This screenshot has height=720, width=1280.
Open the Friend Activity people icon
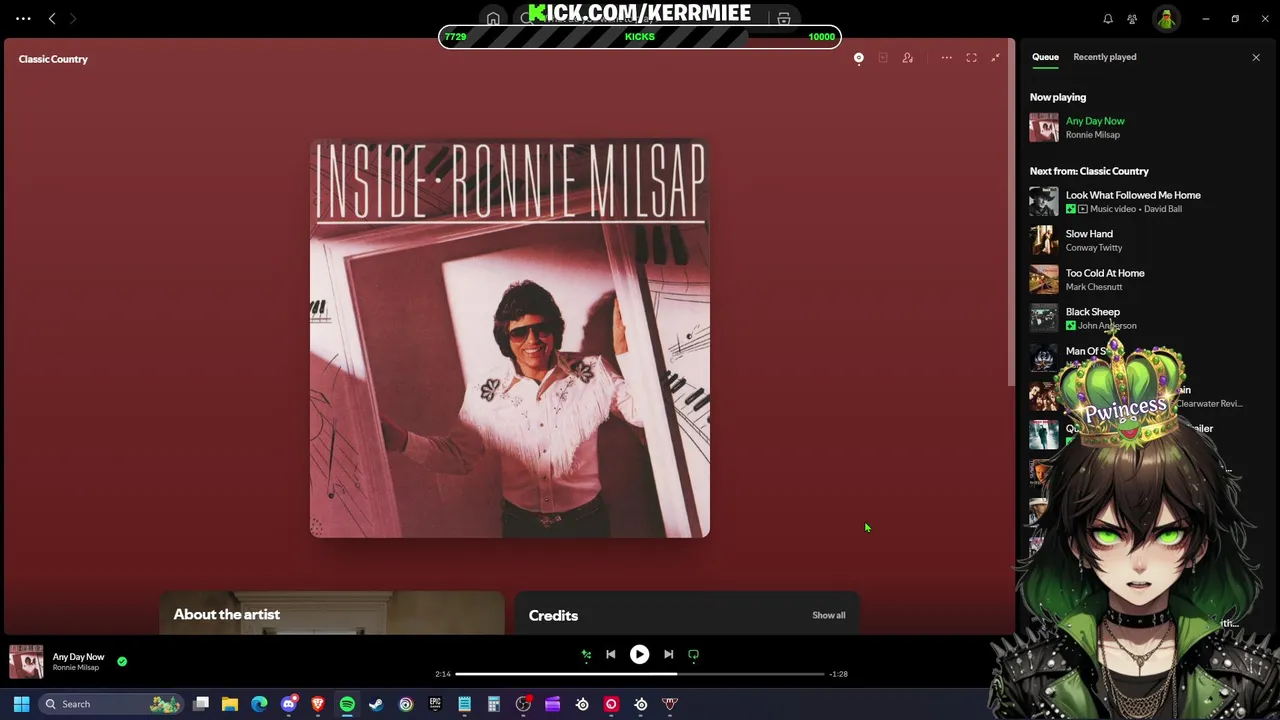pyautogui.click(x=1132, y=19)
